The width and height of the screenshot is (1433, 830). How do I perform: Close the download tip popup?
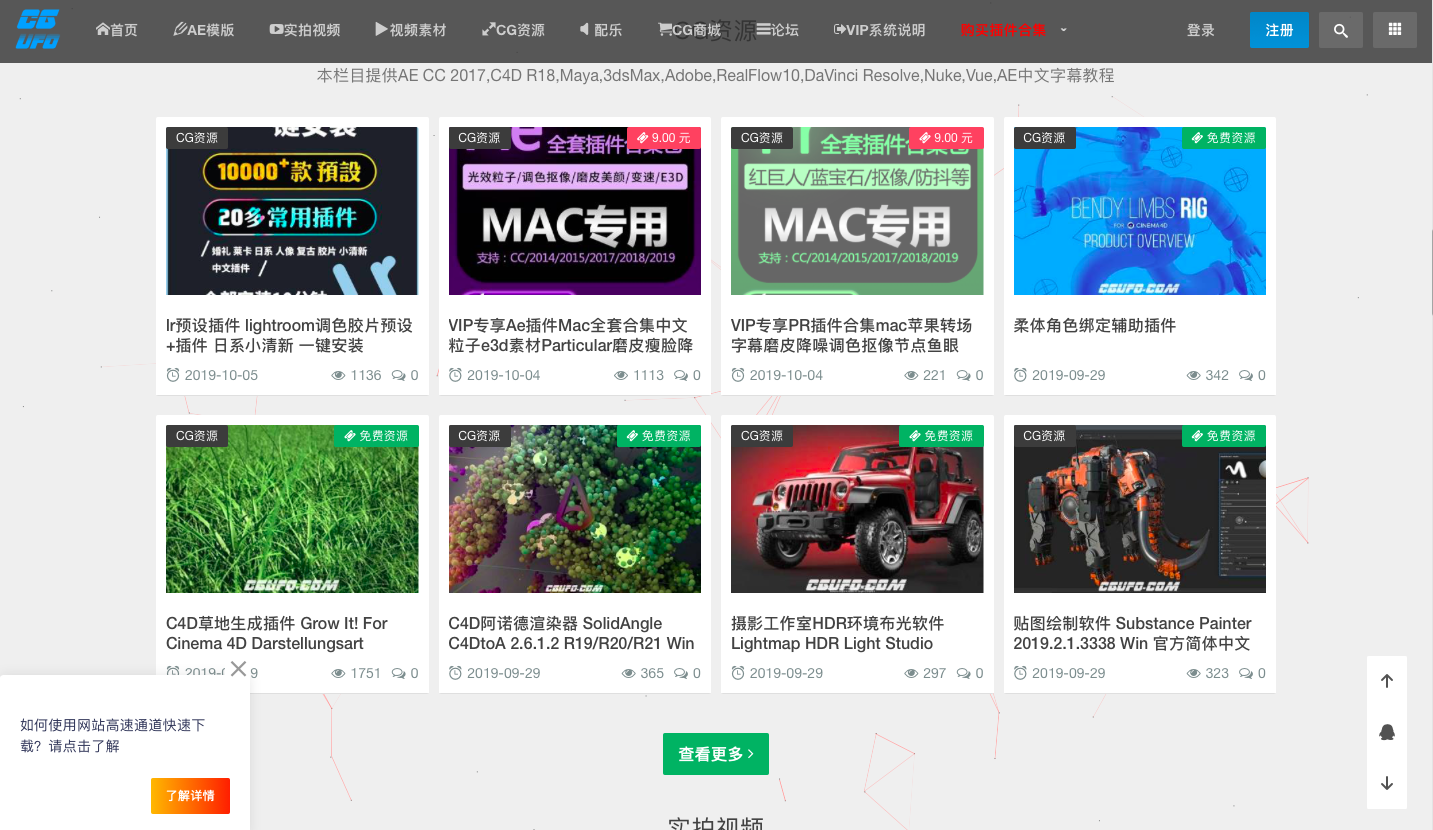click(238, 668)
